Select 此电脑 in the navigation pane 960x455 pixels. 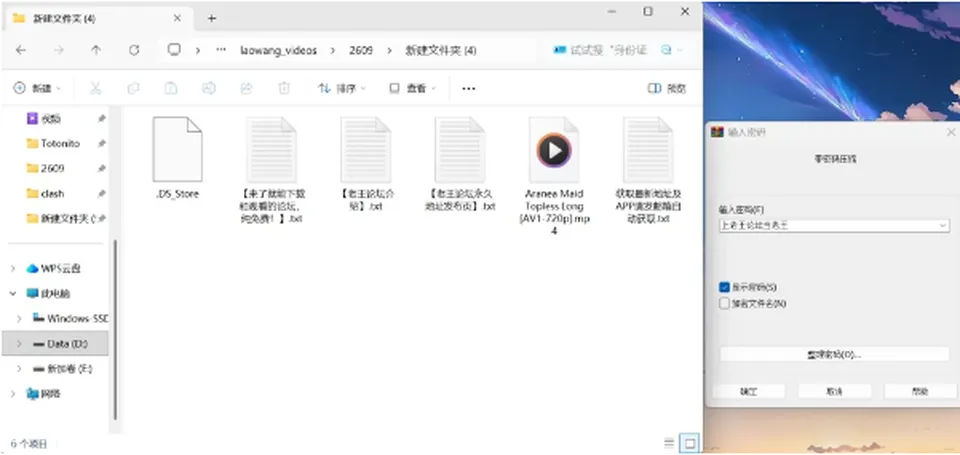click(56, 293)
